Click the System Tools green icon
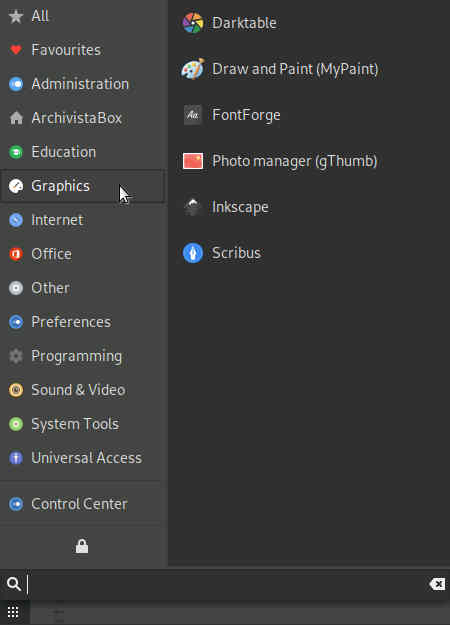Viewport: 450px width, 625px height. pos(16,424)
